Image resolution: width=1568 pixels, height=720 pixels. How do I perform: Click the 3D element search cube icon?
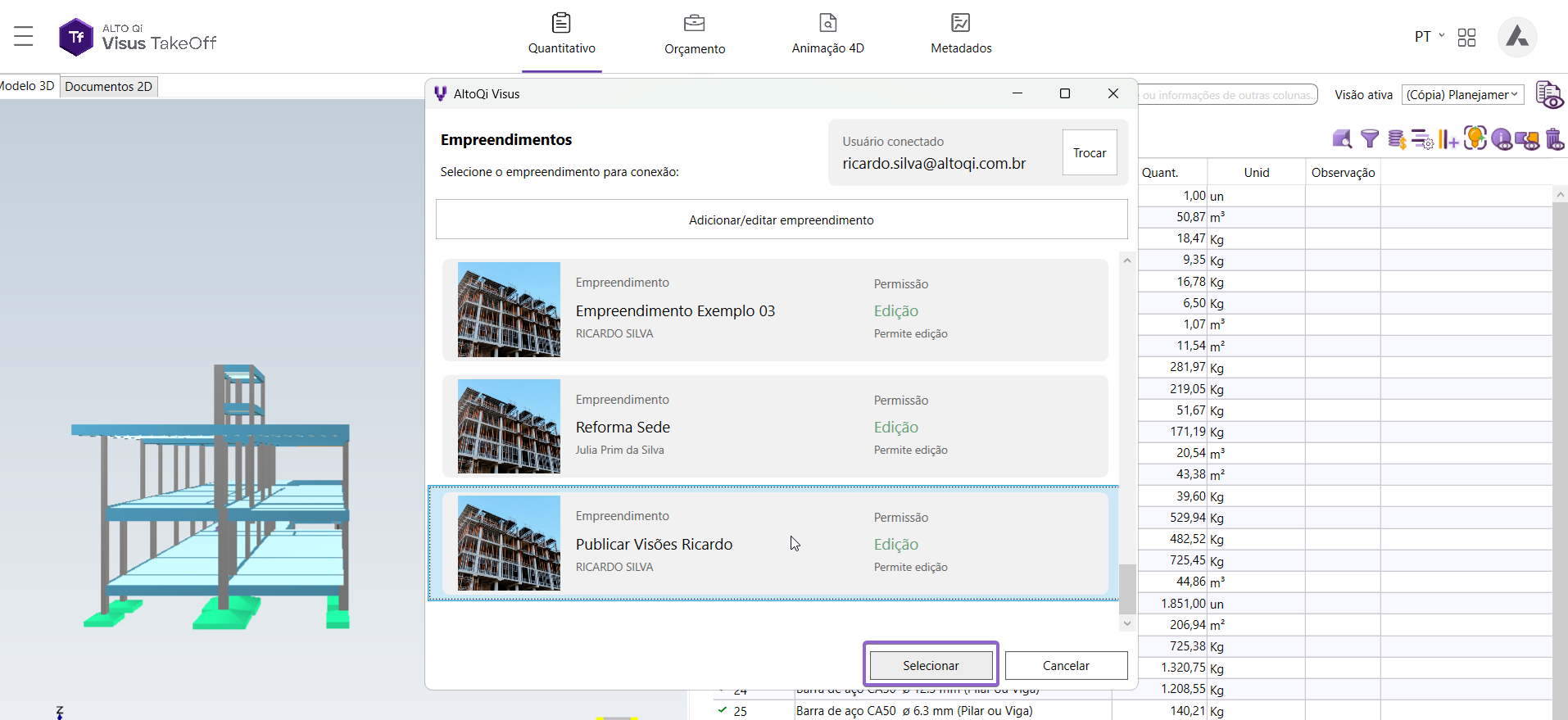pyautogui.click(x=1342, y=139)
